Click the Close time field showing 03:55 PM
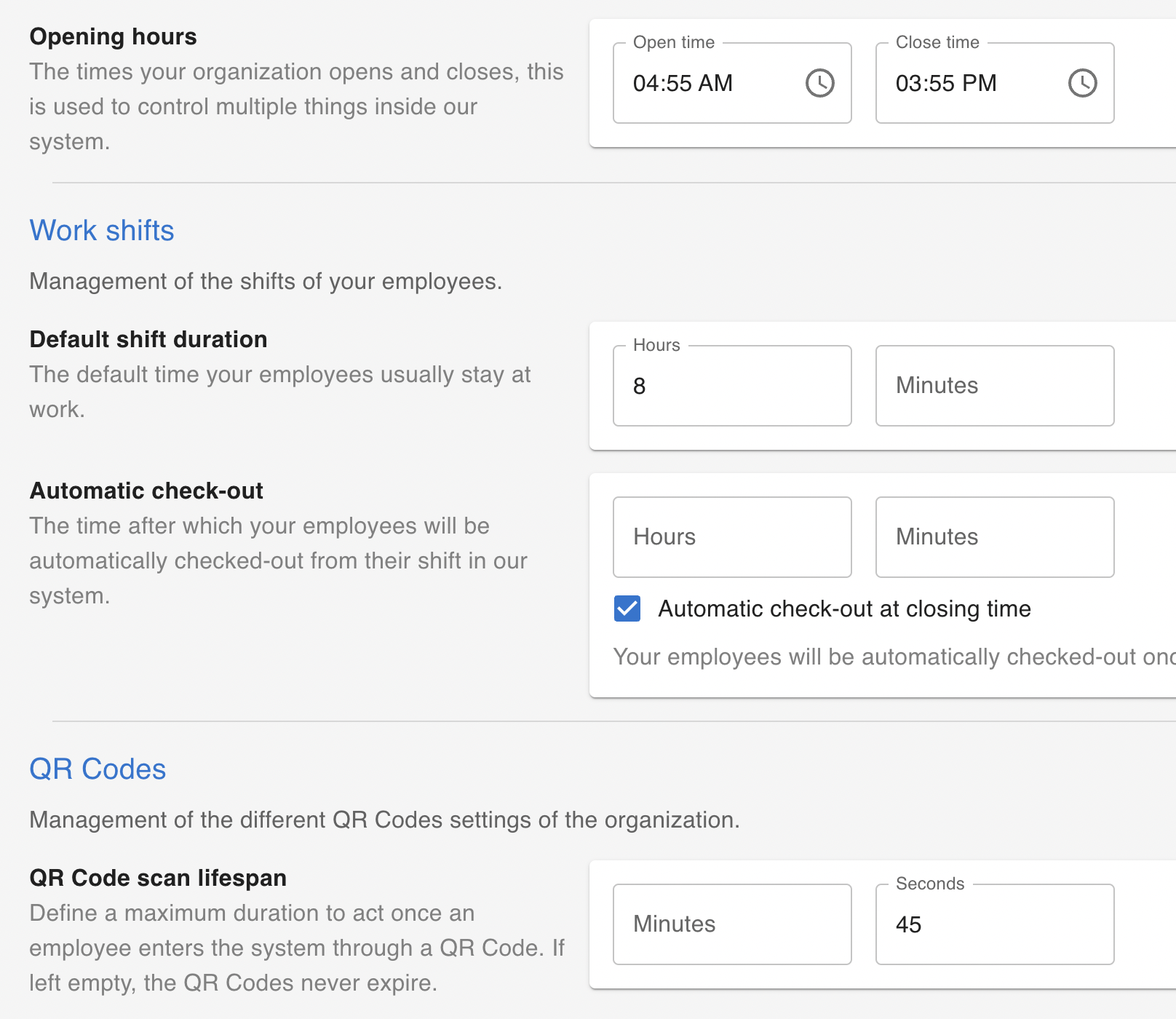The height and width of the screenshot is (1019, 1176). tap(968, 83)
